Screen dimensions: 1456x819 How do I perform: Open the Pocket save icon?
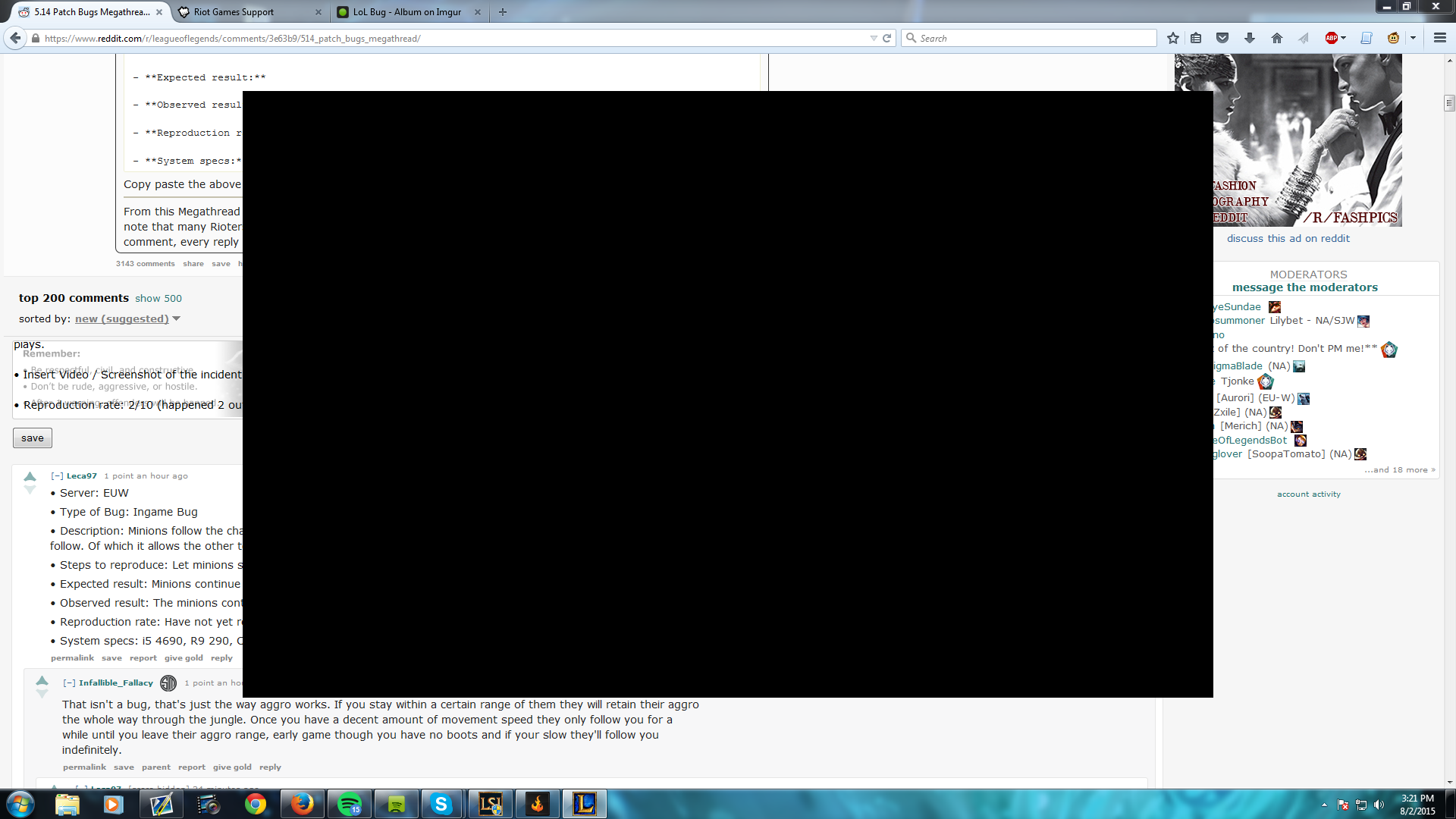1222,38
